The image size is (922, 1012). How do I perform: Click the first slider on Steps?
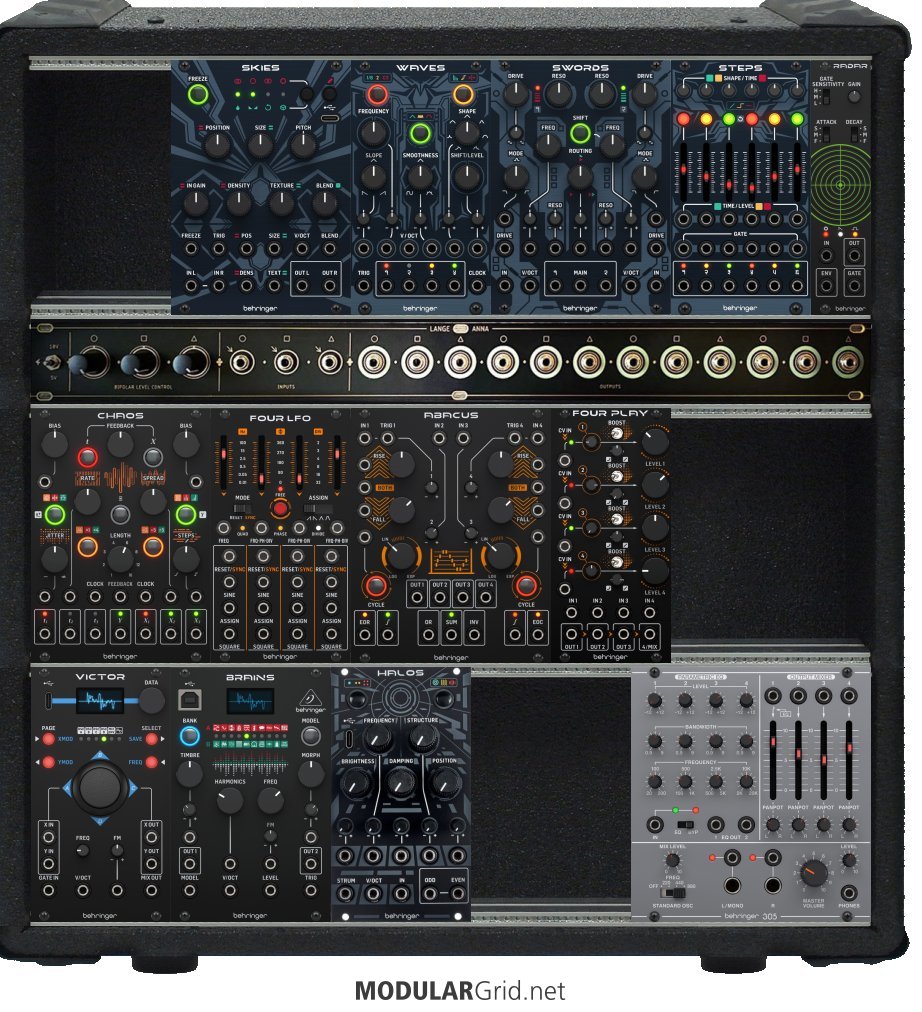click(x=683, y=170)
